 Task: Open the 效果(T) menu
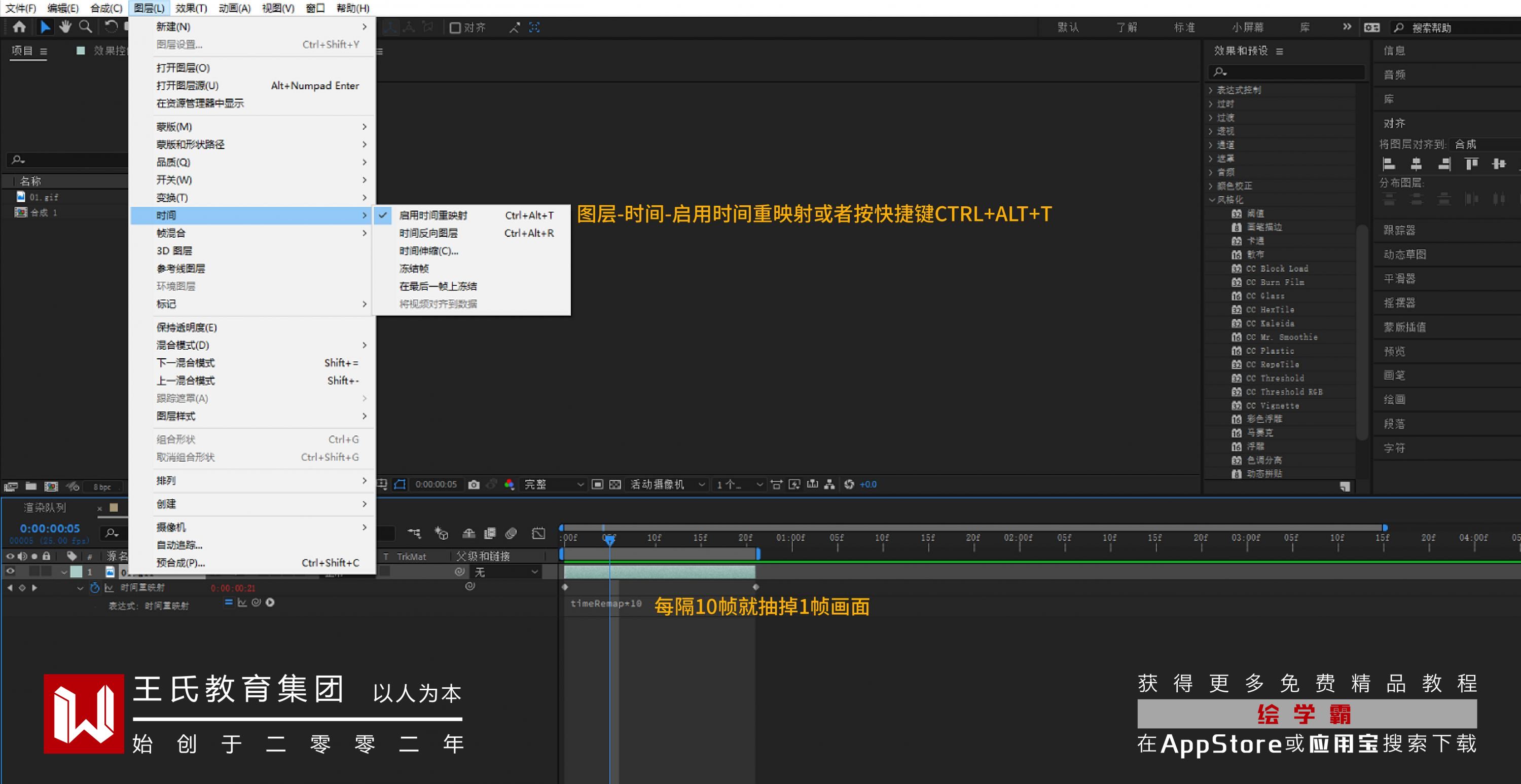click(x=191, y=8)
